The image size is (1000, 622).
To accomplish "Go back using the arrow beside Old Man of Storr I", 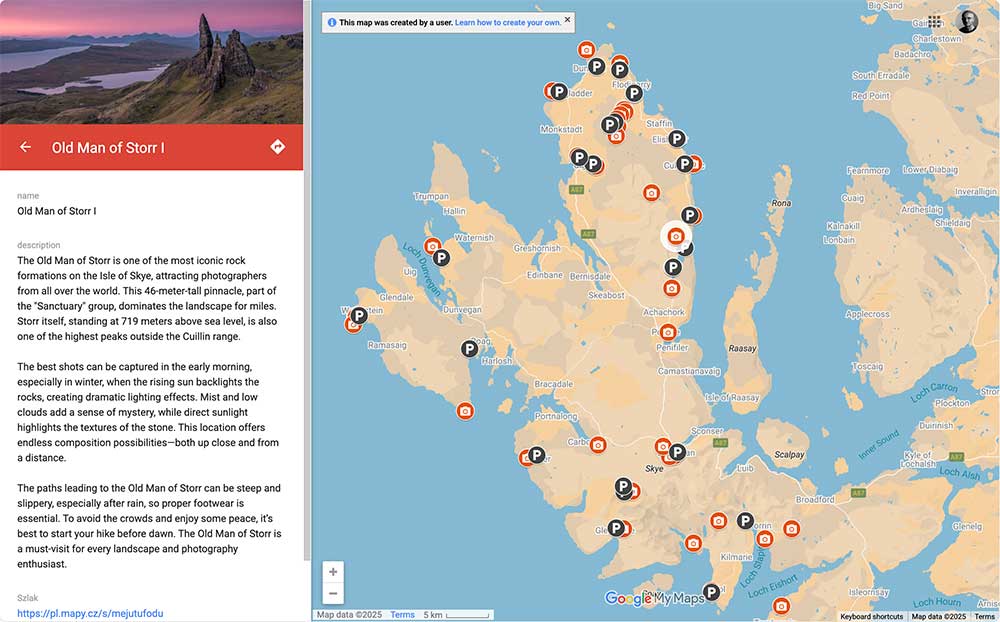I will pyautogui.click(x=26, y=147).
